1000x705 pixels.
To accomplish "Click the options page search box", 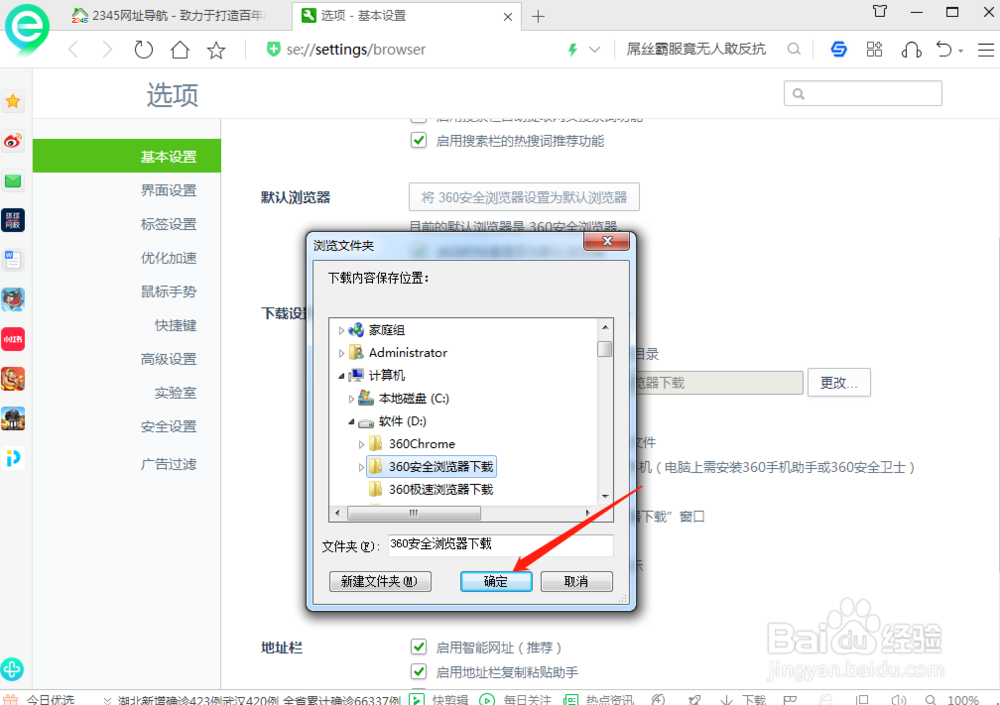I will [863, 93].
